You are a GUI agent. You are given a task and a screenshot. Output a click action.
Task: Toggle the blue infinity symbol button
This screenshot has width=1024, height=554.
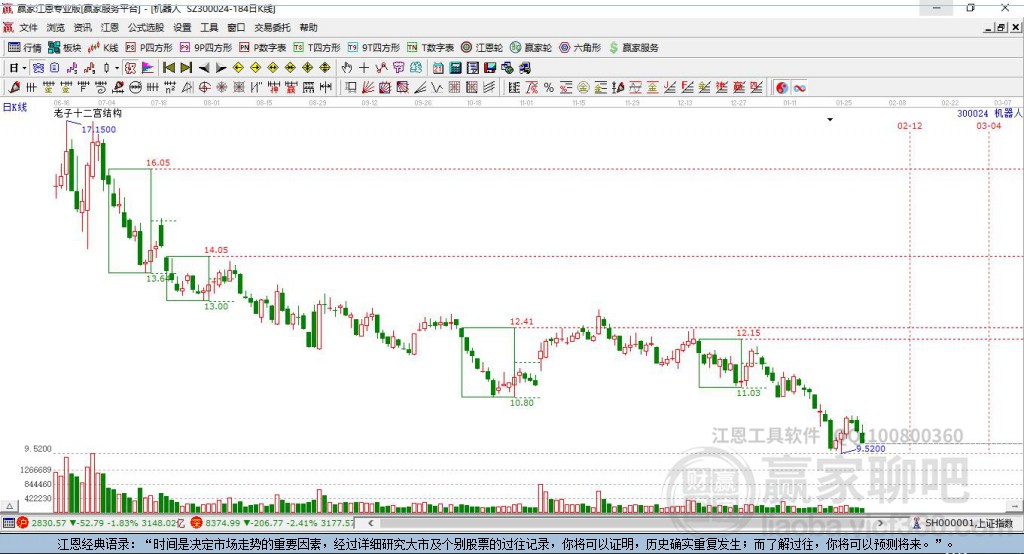pyautogui.click(x=799, y=88)
